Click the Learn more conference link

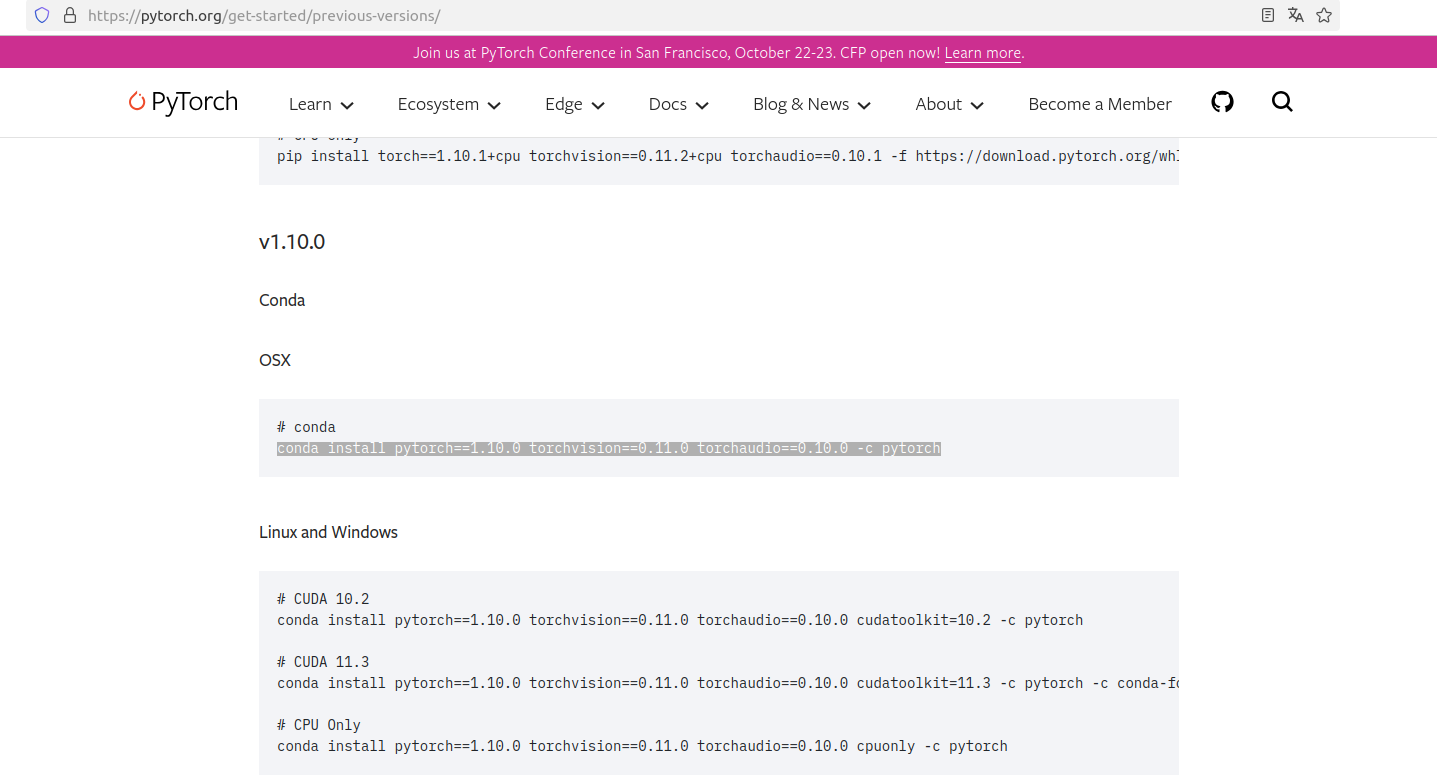(983, 53)
